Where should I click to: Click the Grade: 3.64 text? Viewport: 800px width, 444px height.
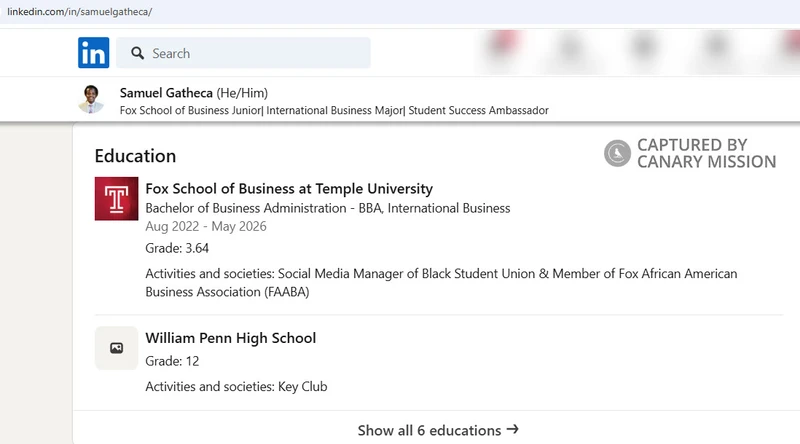(177, 248)
